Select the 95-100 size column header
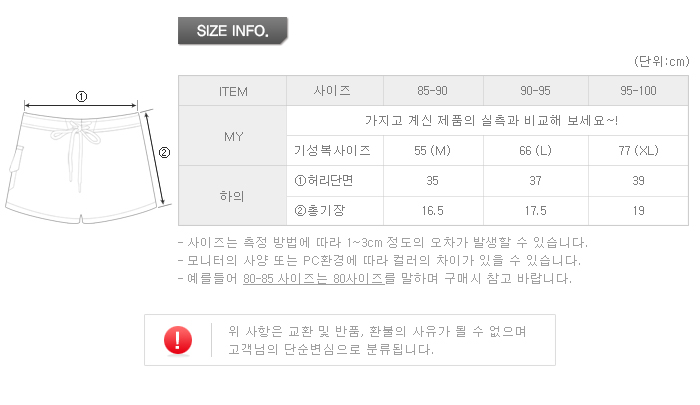700x405 pixels. pos(638,91)
